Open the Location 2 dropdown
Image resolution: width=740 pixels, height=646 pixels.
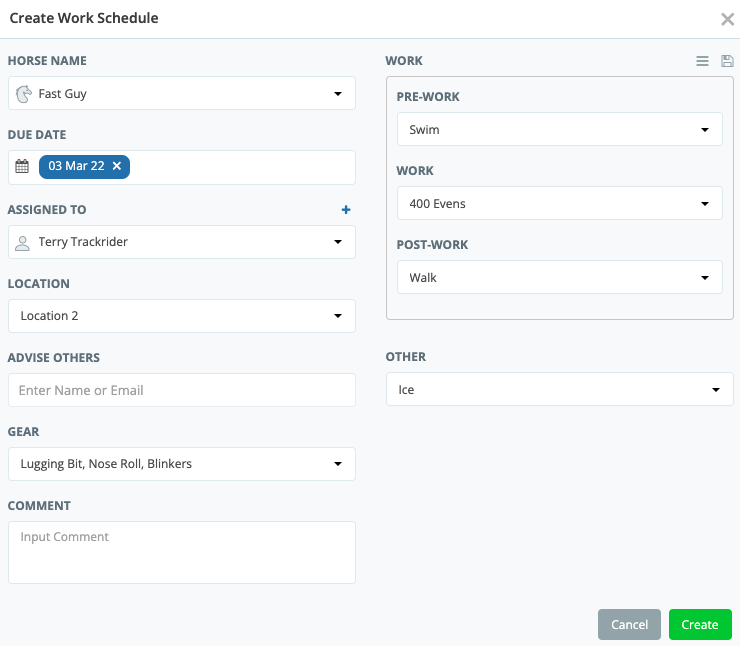pos(337,316)
